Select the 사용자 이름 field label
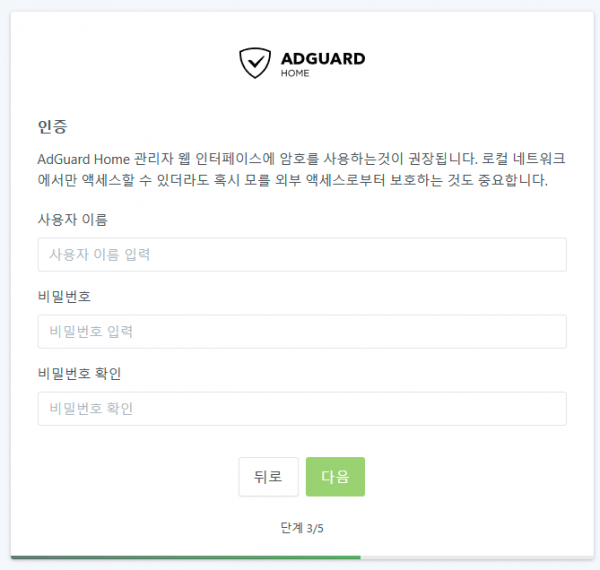 tap(72, 219)
